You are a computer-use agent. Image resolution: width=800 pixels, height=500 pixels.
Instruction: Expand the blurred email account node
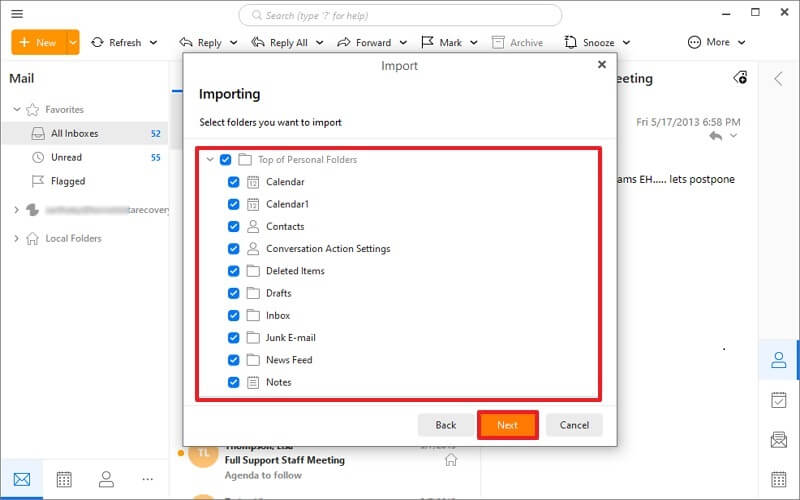[x=16, y=210]
